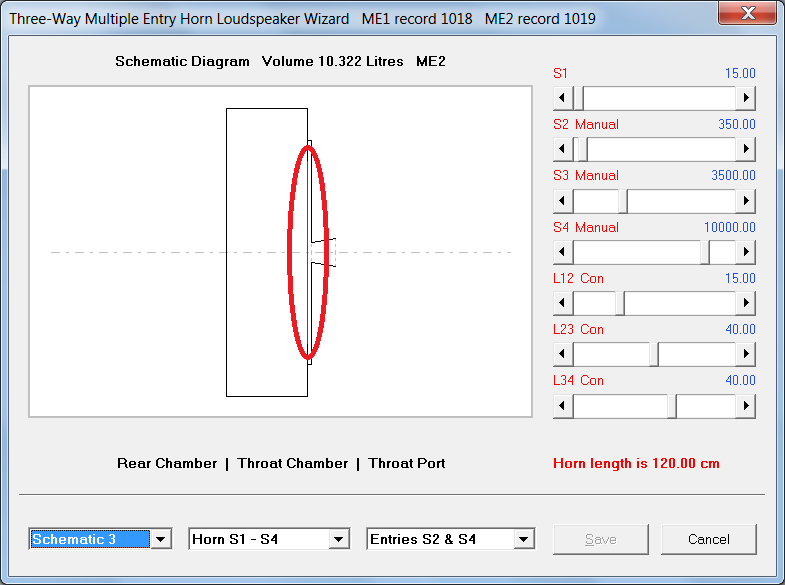Open the Entries S2 & S4 dropdown

[x=524, y=539]
